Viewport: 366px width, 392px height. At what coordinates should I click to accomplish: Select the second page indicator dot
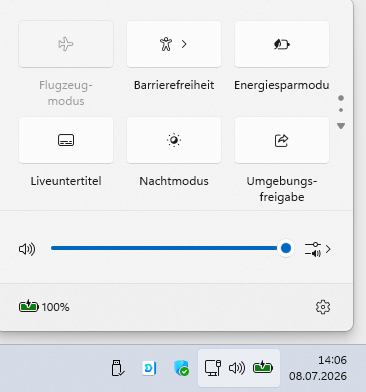pyautogui.click(x=341, y=110)
